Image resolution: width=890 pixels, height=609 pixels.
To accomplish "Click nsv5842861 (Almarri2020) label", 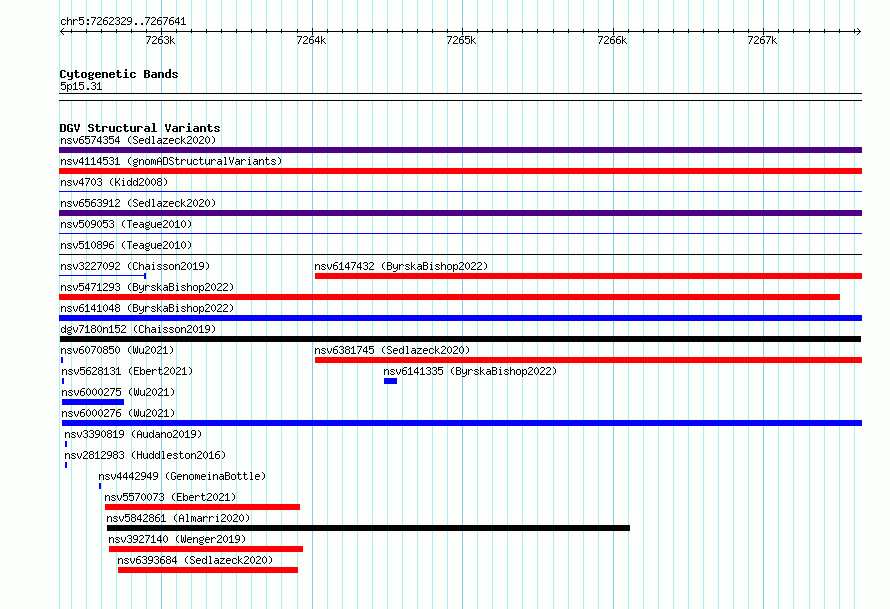I will click(178, 518).
